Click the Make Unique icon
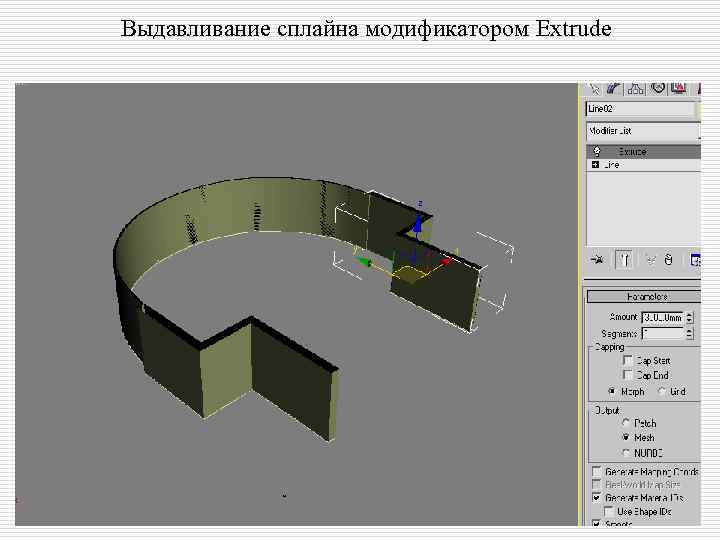 (x=650, y=260)
